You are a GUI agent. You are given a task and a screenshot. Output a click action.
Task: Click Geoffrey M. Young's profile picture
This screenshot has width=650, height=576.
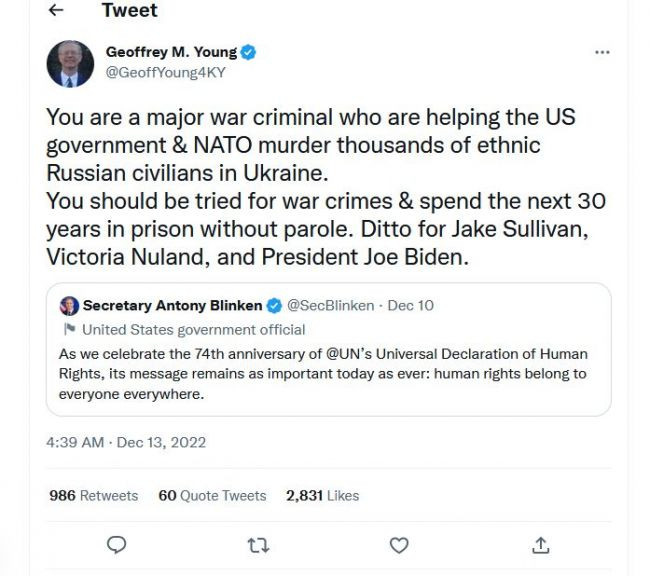[70, 64]
